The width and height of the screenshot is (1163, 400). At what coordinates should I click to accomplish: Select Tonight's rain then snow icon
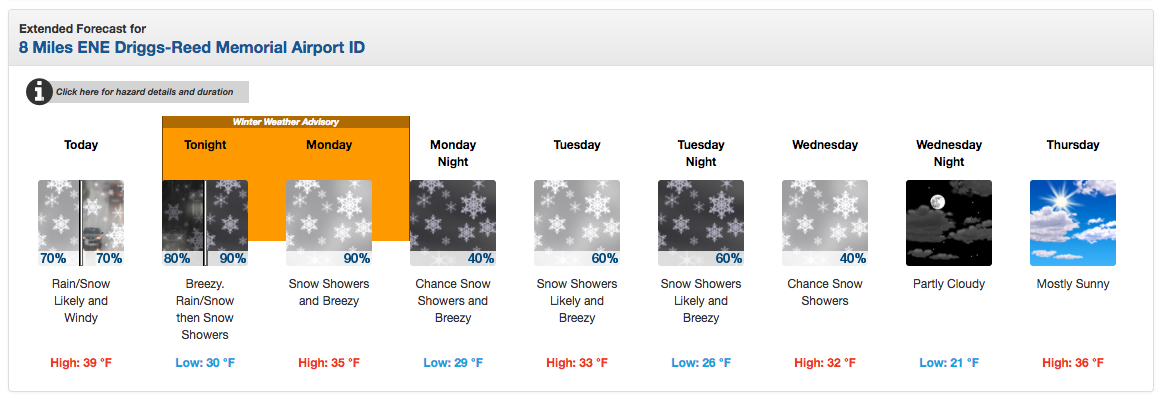point(205,223)
